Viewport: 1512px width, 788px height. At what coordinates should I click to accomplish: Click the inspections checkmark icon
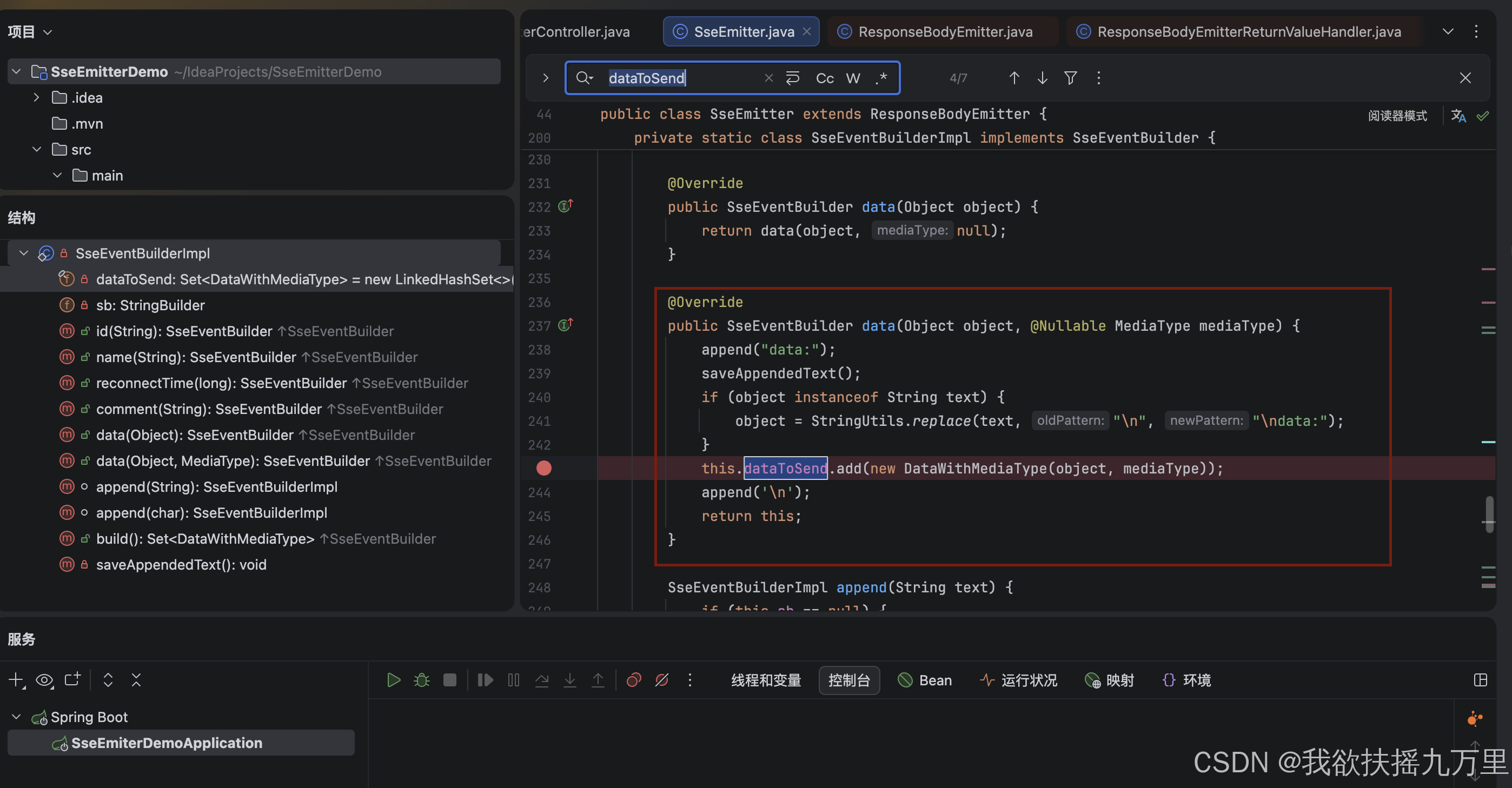point(1483,116)
